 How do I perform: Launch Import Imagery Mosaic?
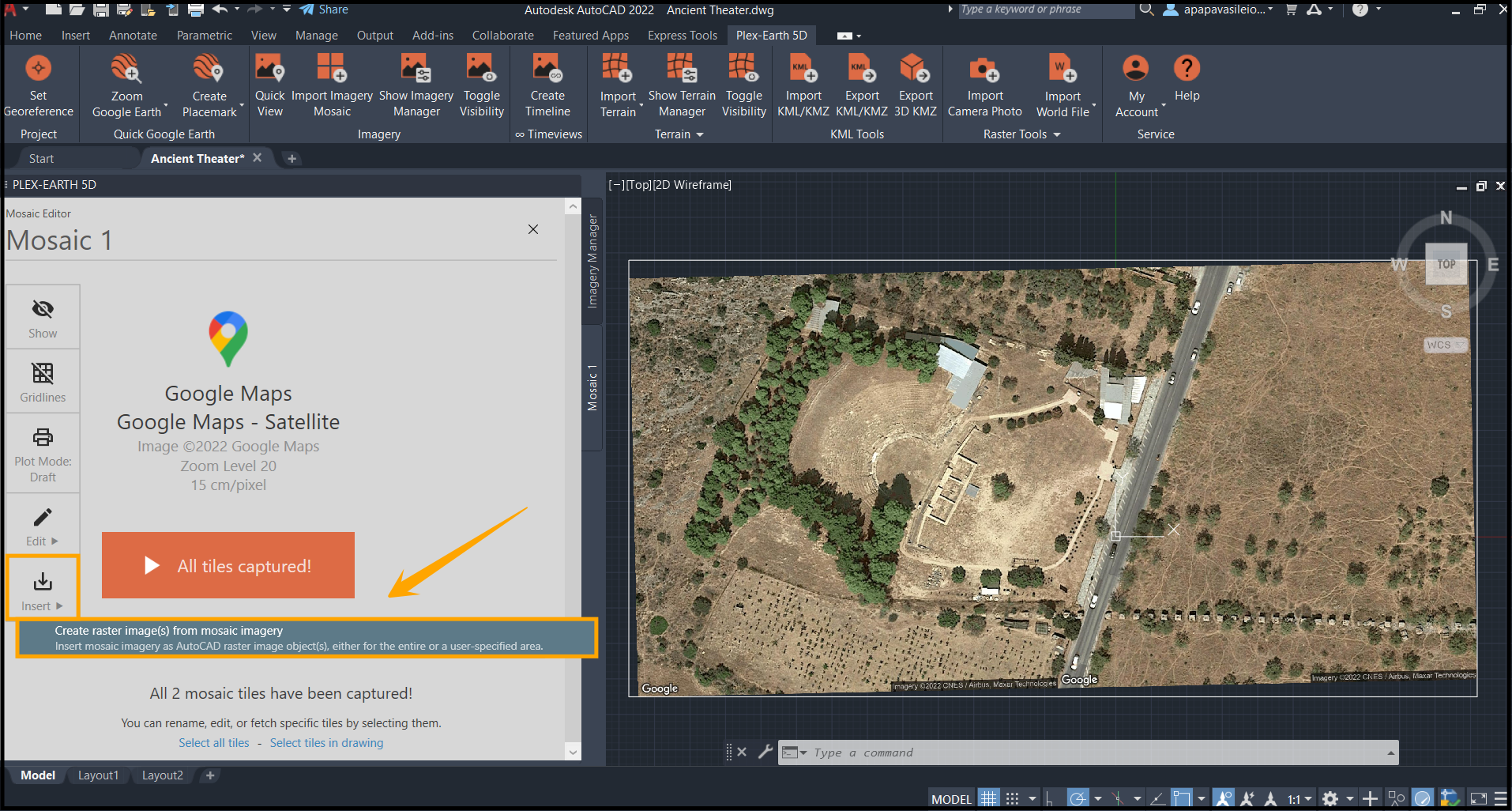coord(332,85)
